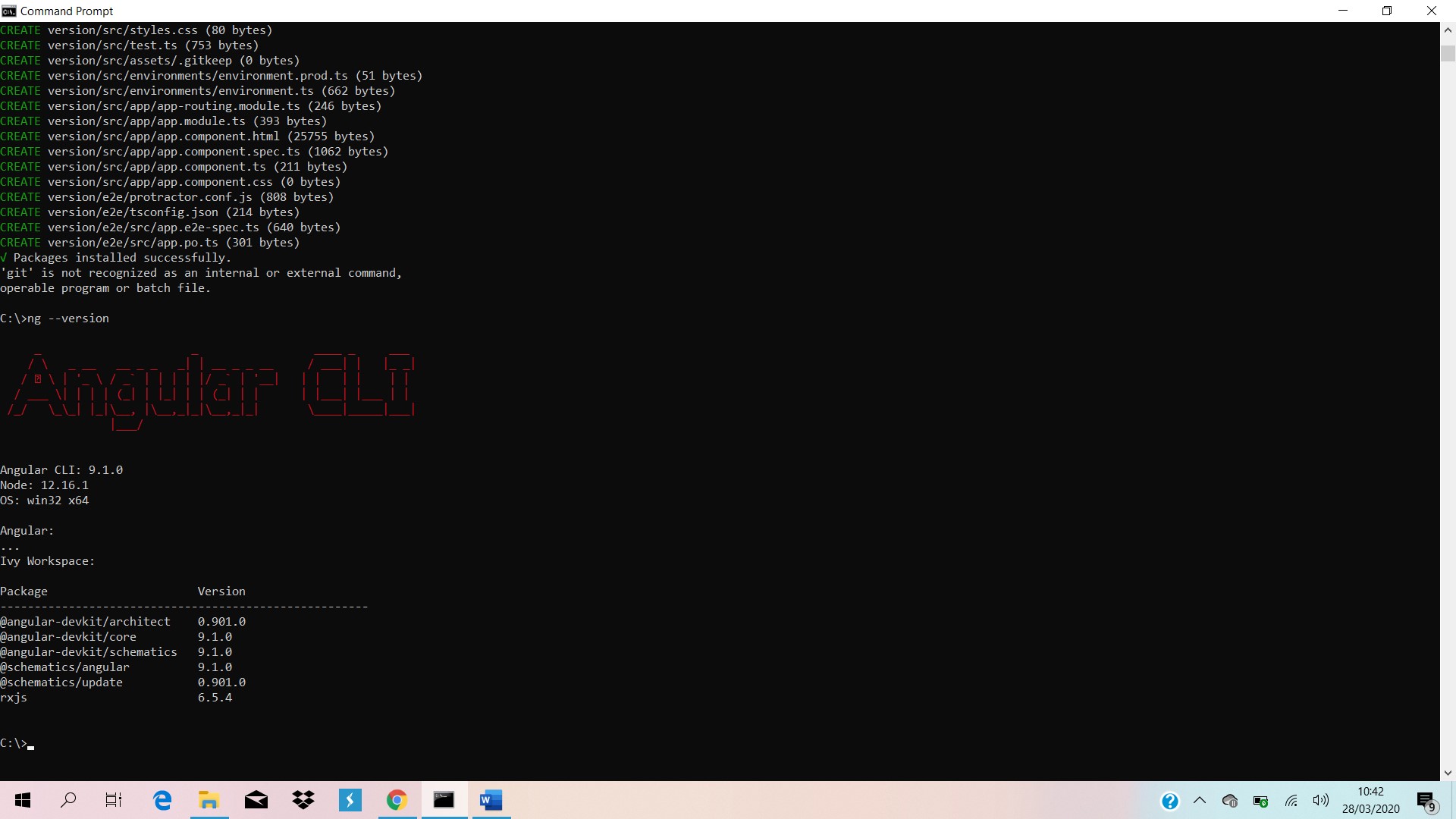The width and height of the screenshot is (1456, 819).
Task: Launch Microsoft Edge from the taskbar
Action: (x=162, y=800)
